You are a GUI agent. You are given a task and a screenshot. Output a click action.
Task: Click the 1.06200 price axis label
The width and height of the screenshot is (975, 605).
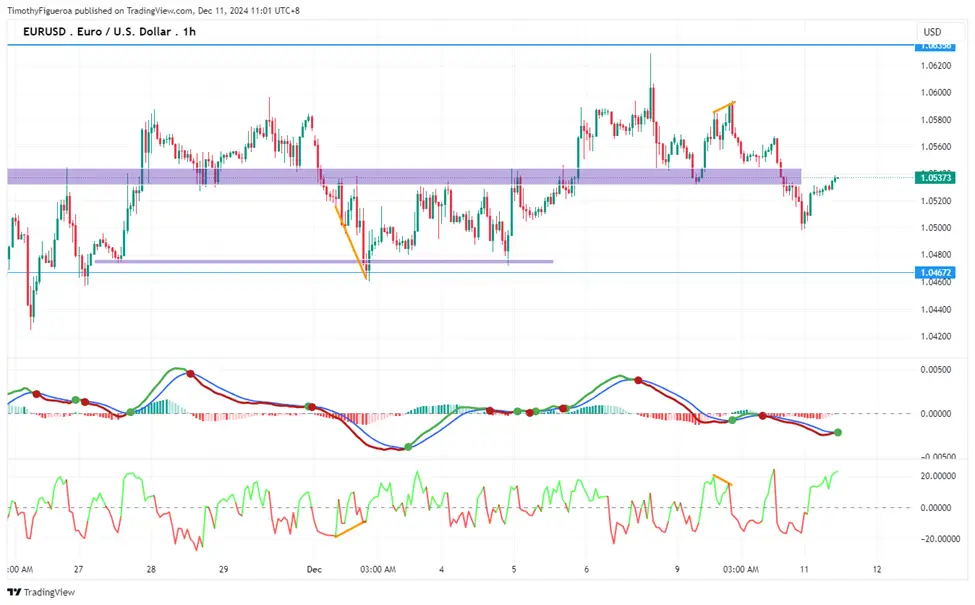[x=936, y=65]
